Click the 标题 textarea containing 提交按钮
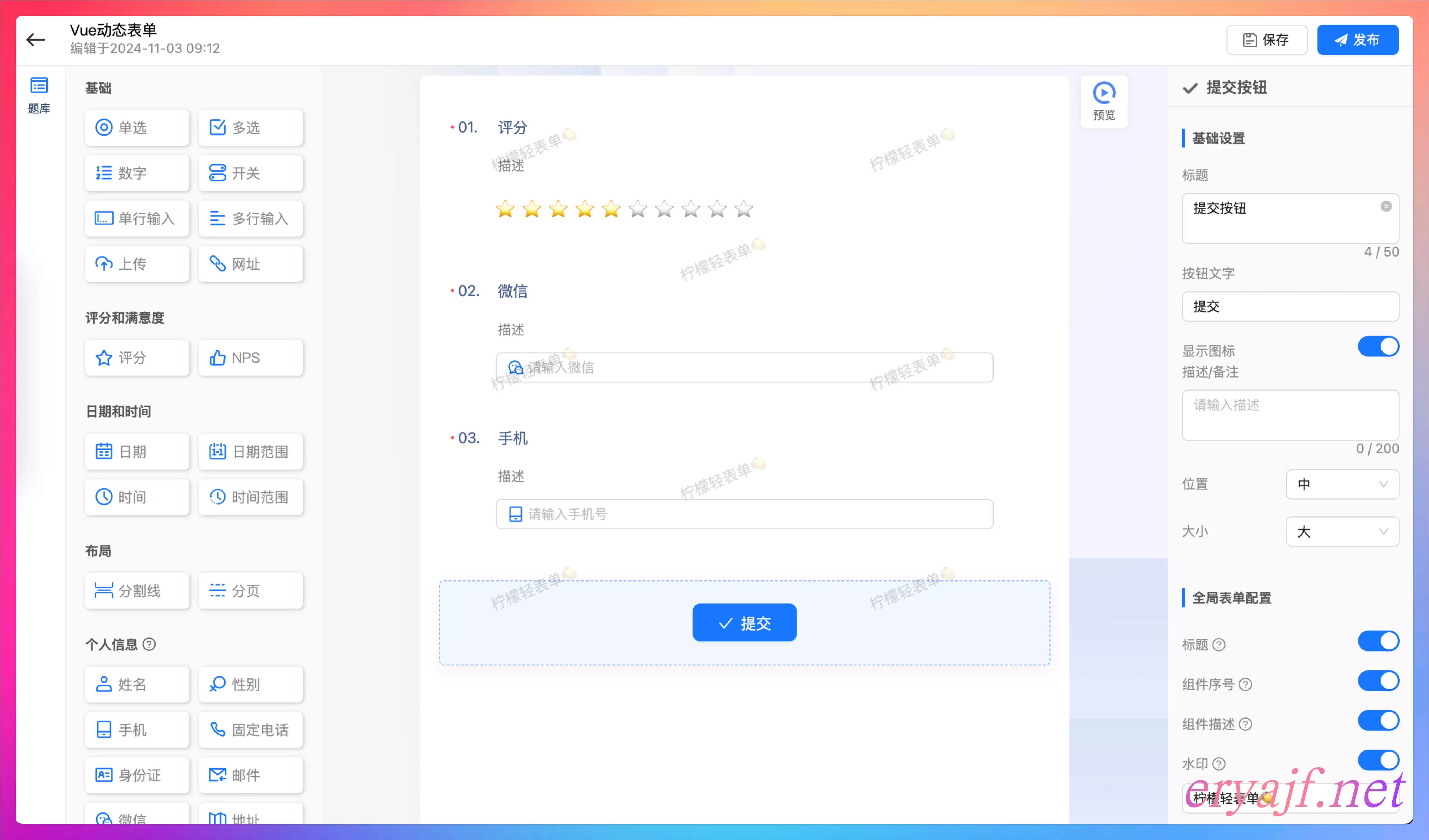This screenshot has height=840, width=1429. point(1290,218)
